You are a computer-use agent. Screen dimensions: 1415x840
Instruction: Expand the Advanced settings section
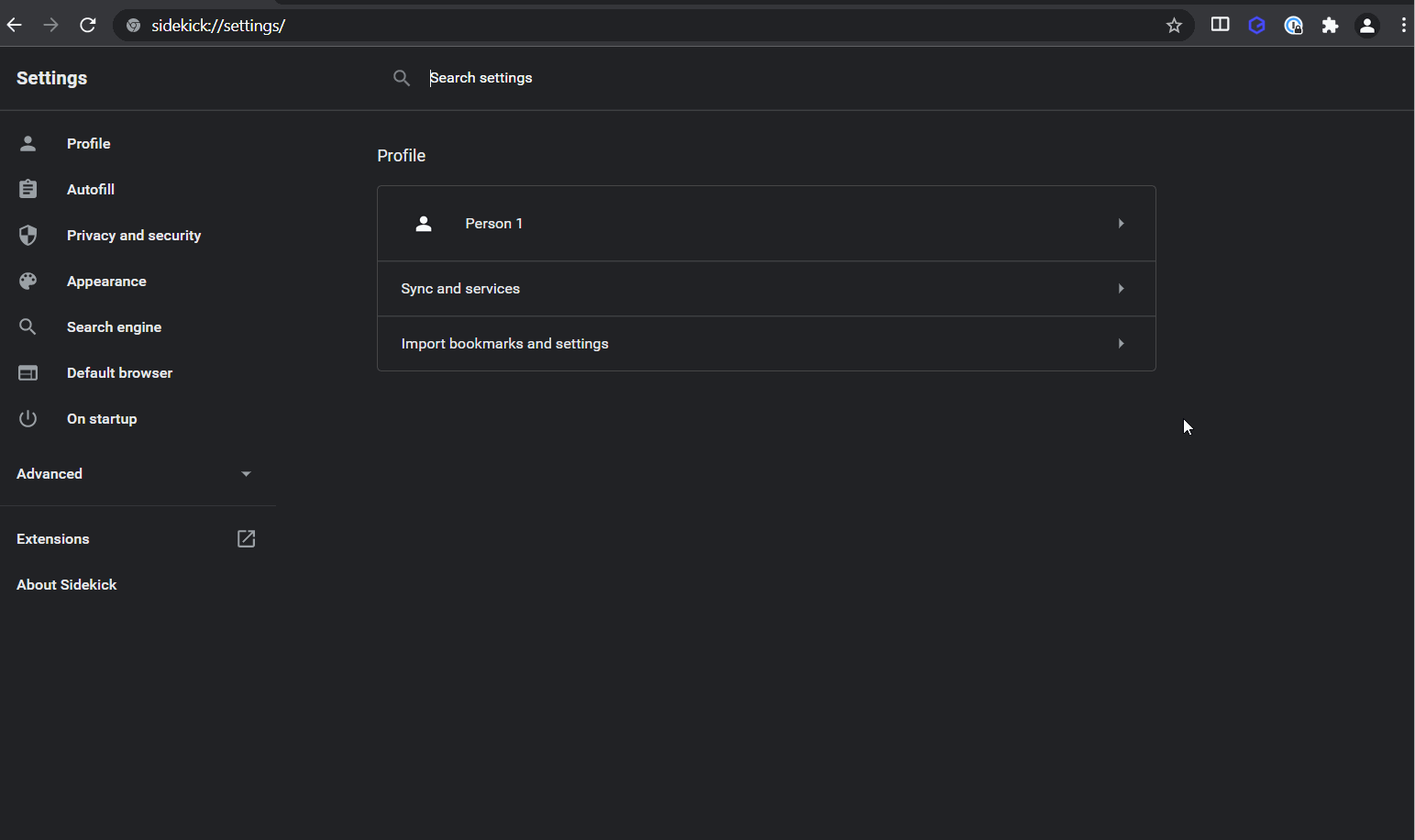tap(134, 474)
